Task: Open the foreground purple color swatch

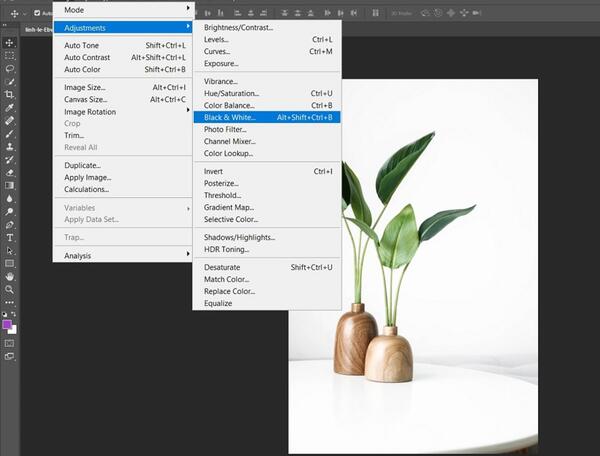Action: 7,325
